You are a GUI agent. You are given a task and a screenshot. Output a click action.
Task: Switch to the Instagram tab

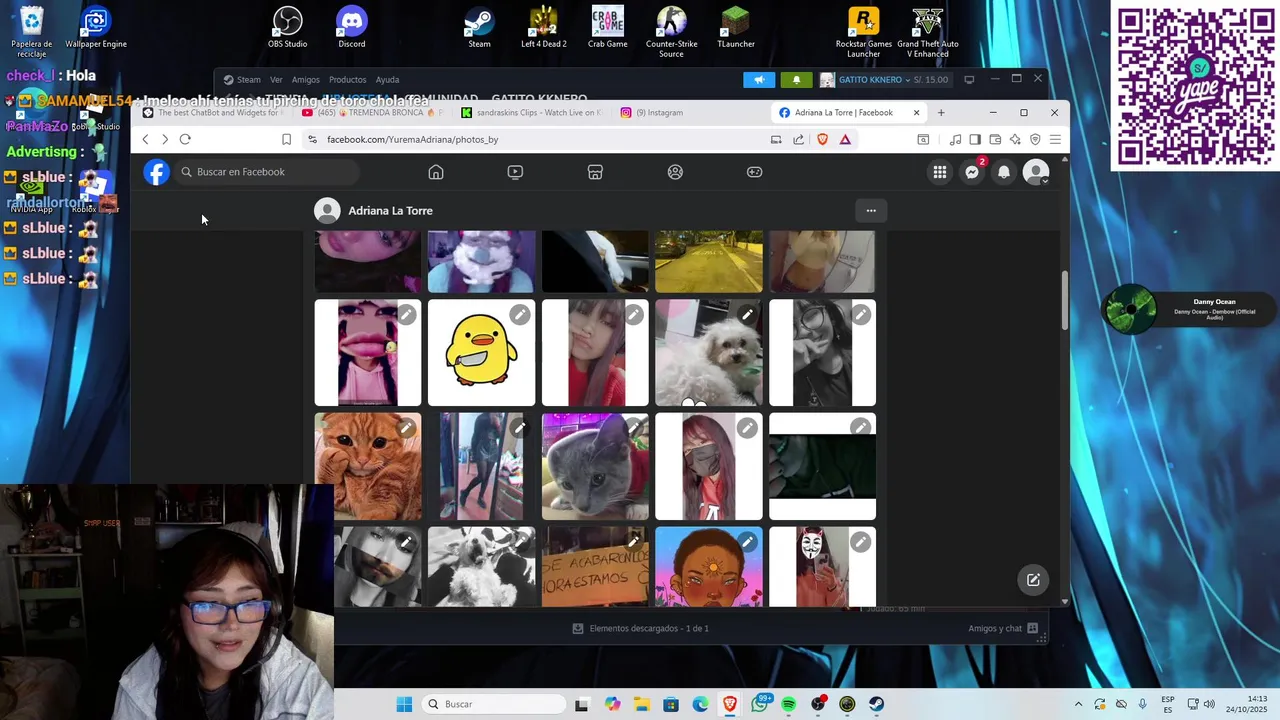(x=690, y=113)
